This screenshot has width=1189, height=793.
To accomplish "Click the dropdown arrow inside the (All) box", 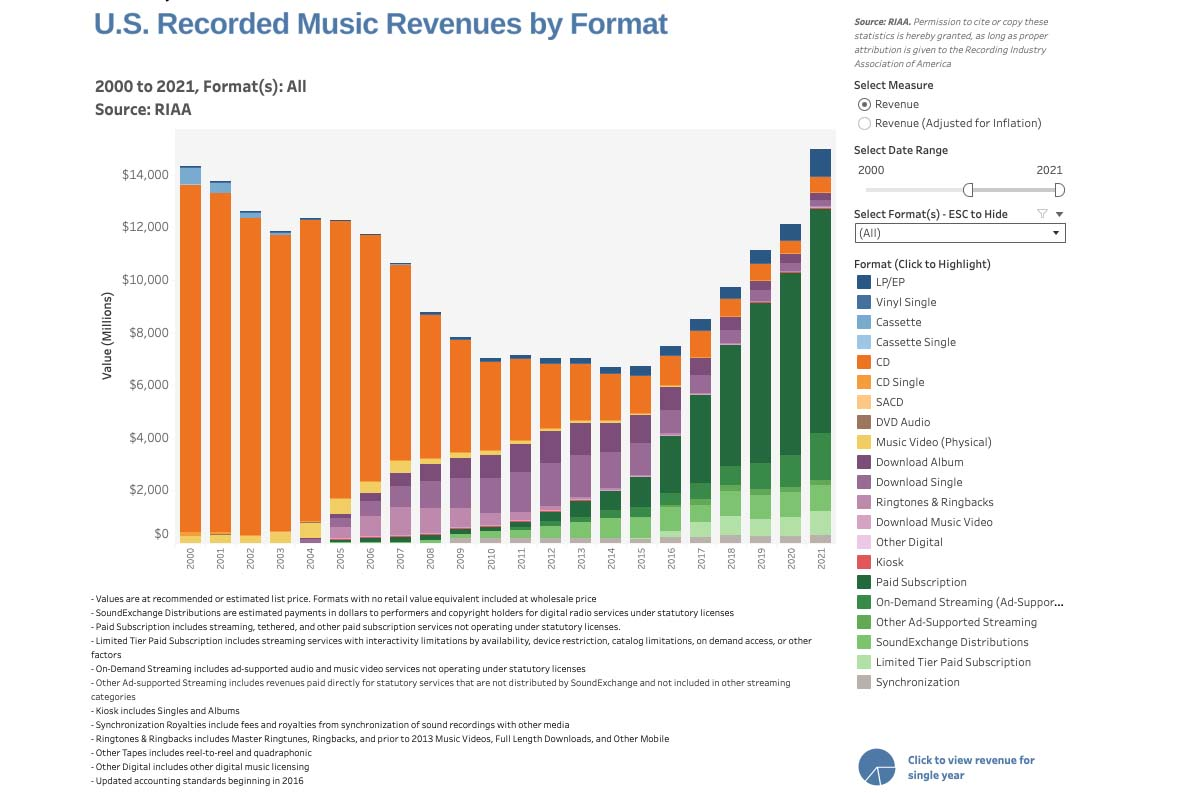I will [x=1056, y=234].
